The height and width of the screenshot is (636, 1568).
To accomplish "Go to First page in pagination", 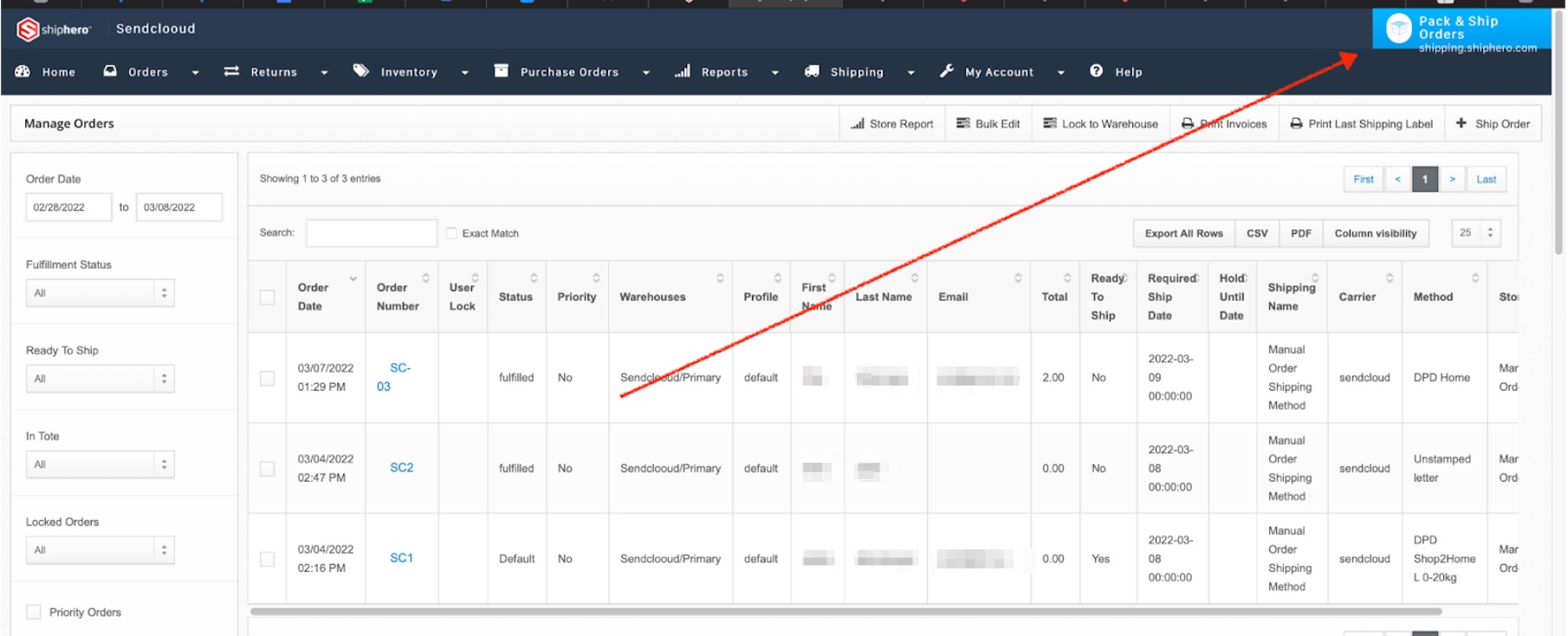I will tap(1364, 179).
